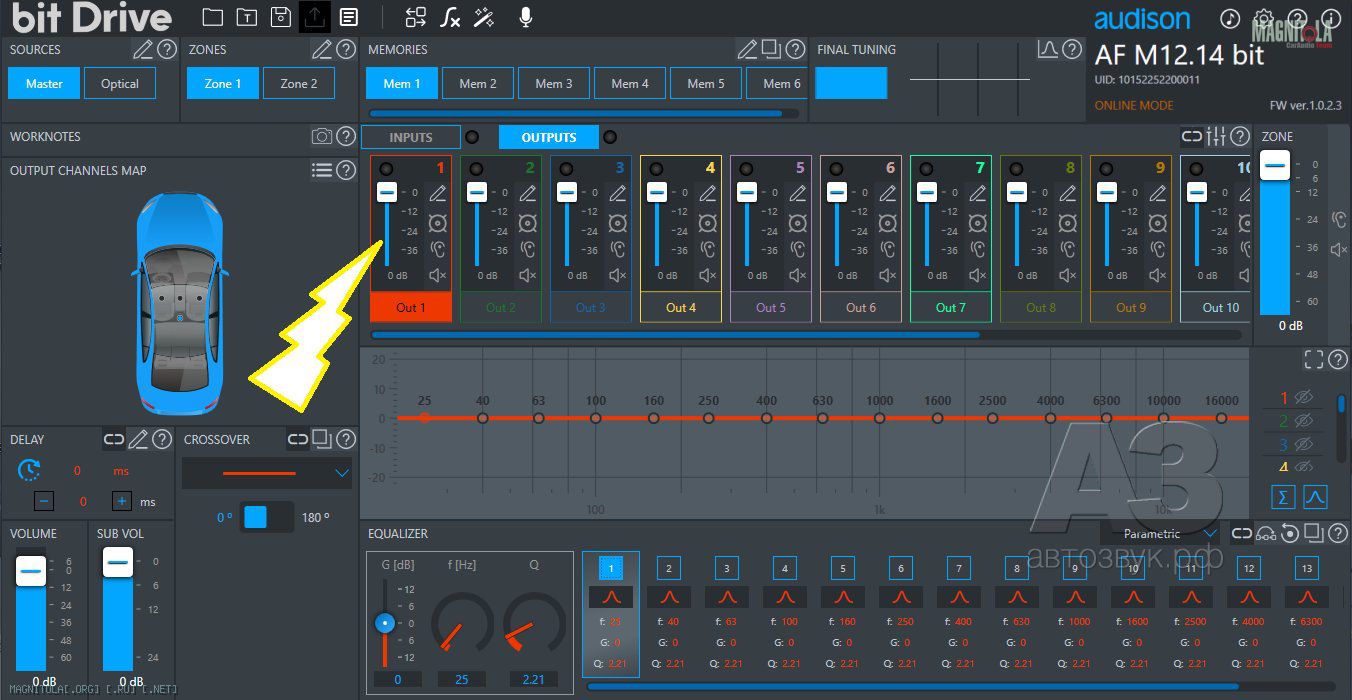Click the save floppy disk icon
This screenshot has width=1352, height=700.
281,17
